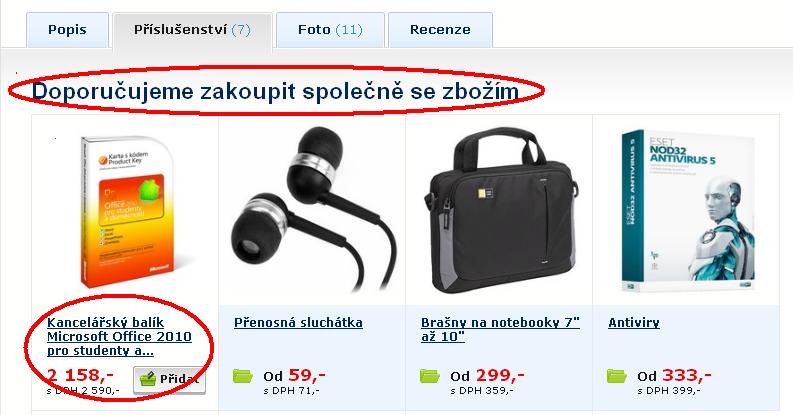Open the Recenze tab
This screenshot has width=793, height=415.
coord(440,30)
